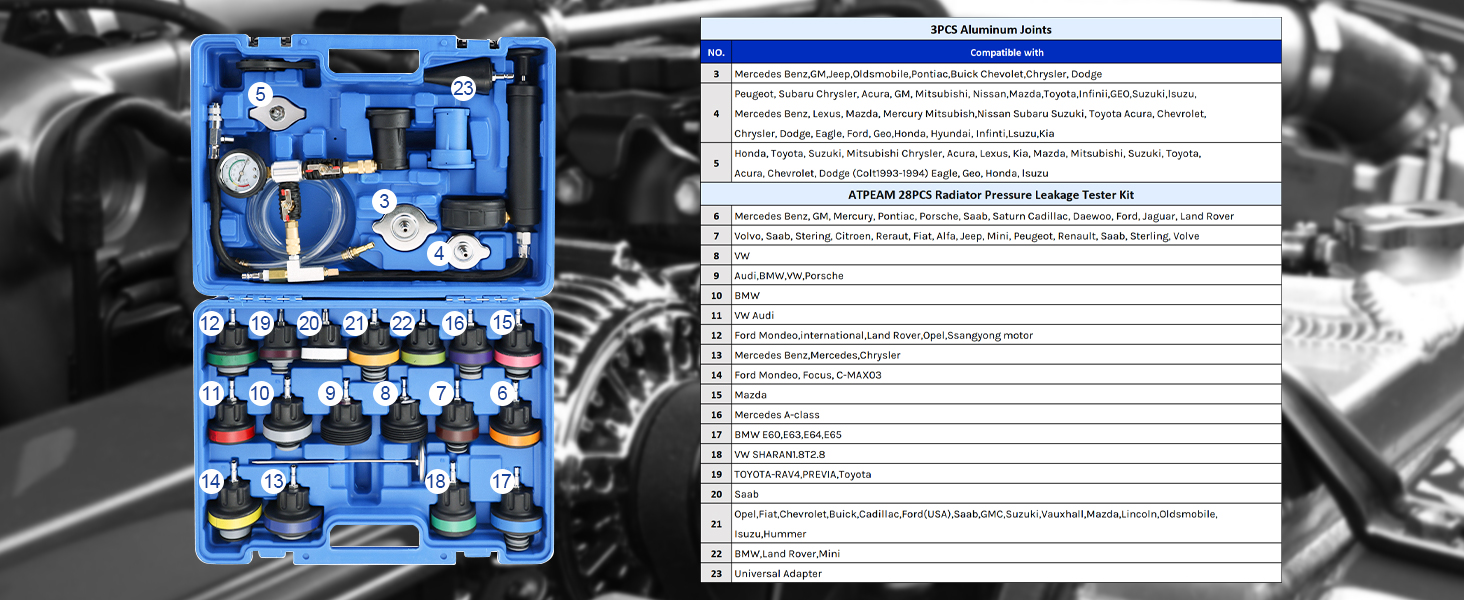Click the "Compatible with" column header
Viewport: 1464px width, 600px height.
coord(1005,52)
